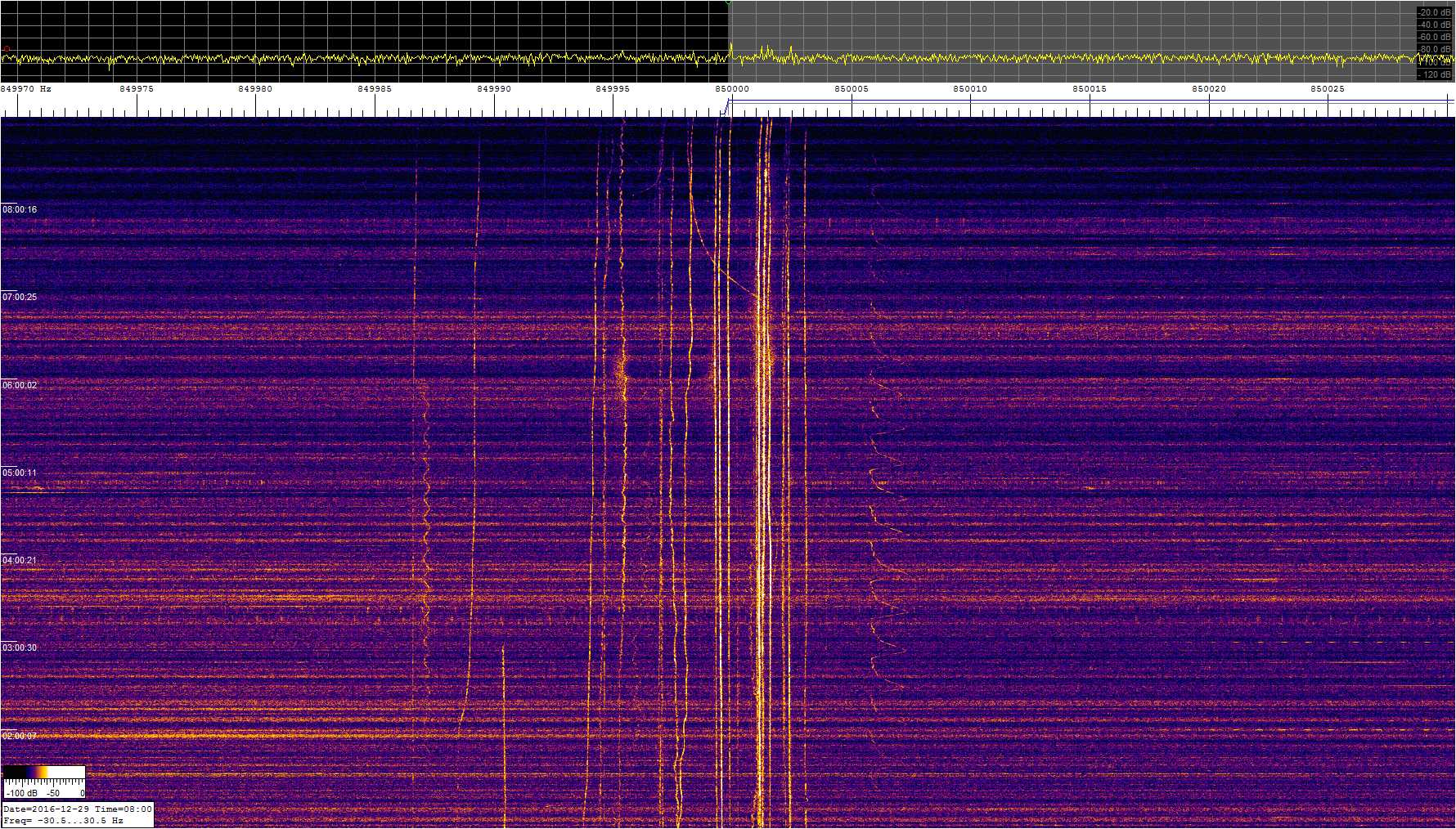The image size is (1456, 829).
Task: Click the blue filter passband edge marker at 850000
Action: tap(727, 105)
